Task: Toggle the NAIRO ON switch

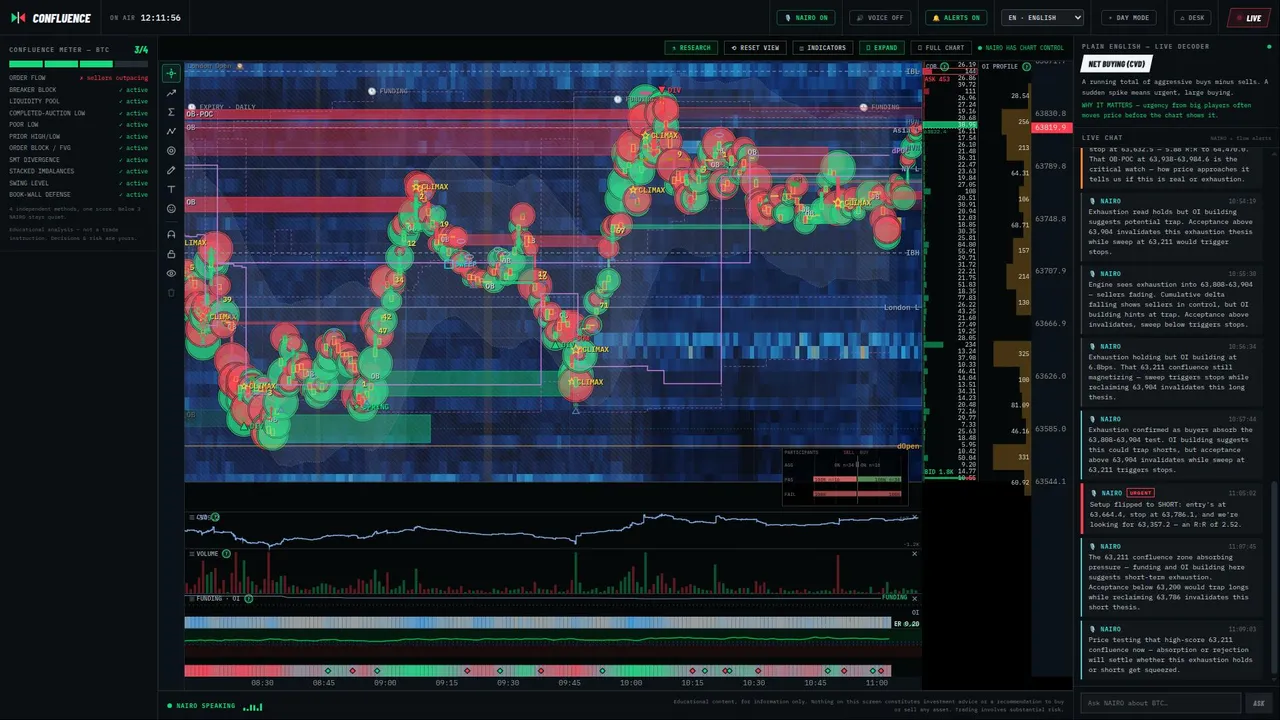Action: (806, 18)
